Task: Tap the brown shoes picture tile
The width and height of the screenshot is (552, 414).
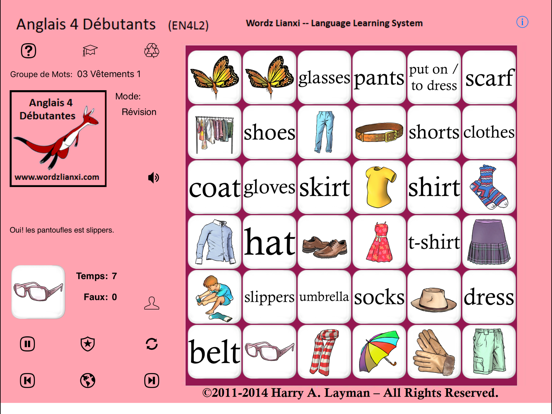Action: point(324,242)
